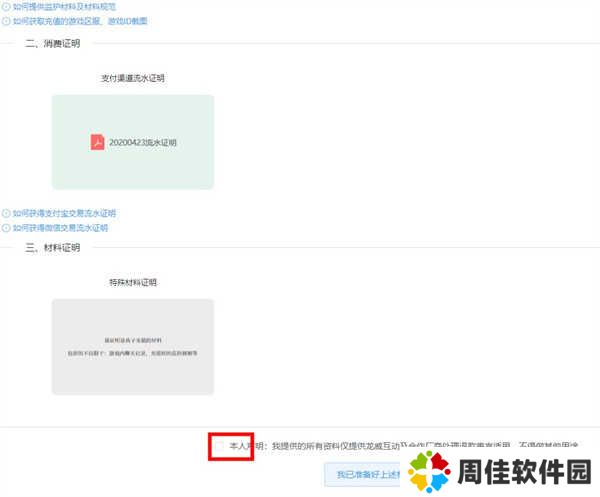Open the 如何获得微信交易流水证明 link

click(x=61, y=227)
